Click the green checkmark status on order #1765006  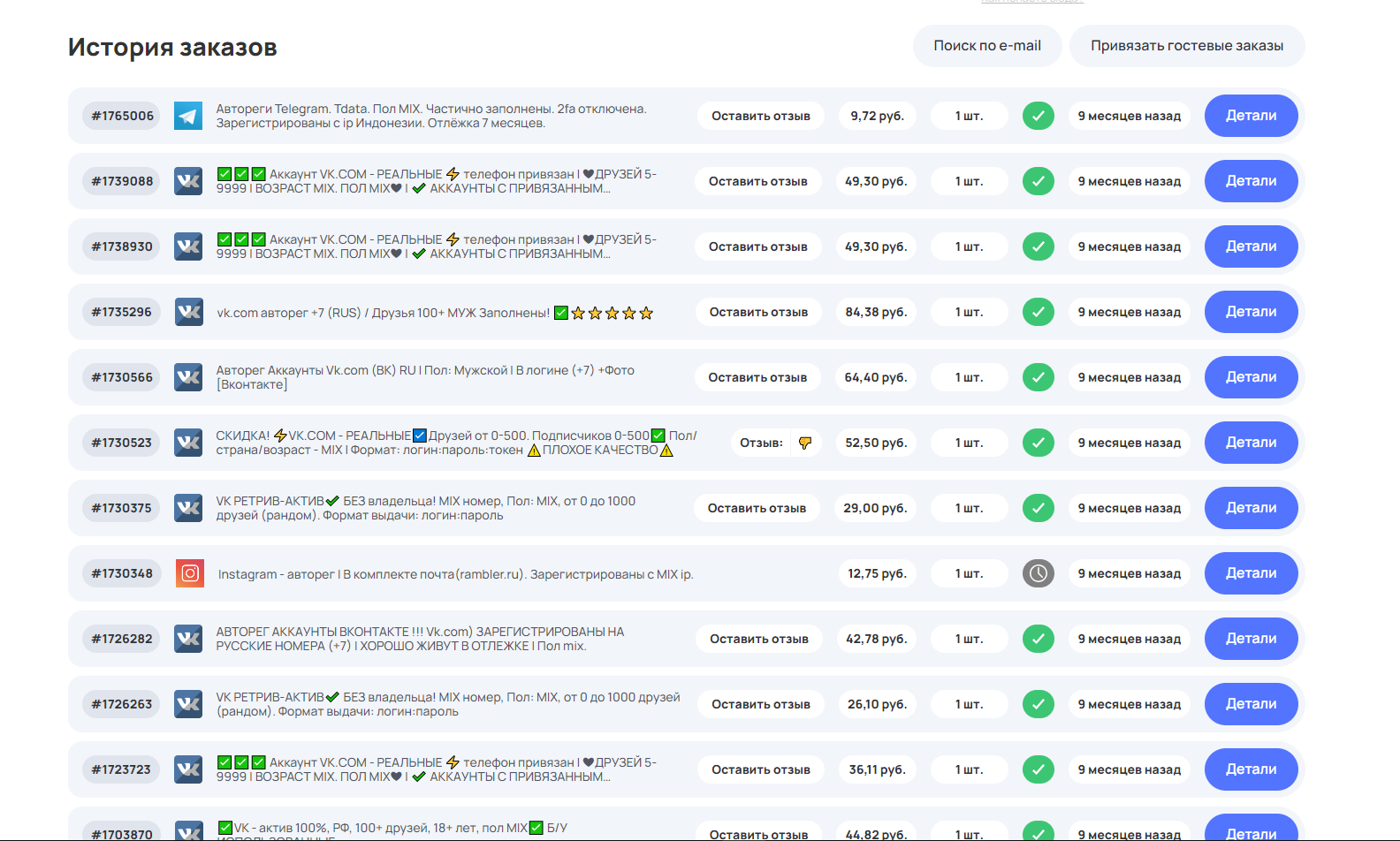pyautogui.click(x=1039, y=116)
